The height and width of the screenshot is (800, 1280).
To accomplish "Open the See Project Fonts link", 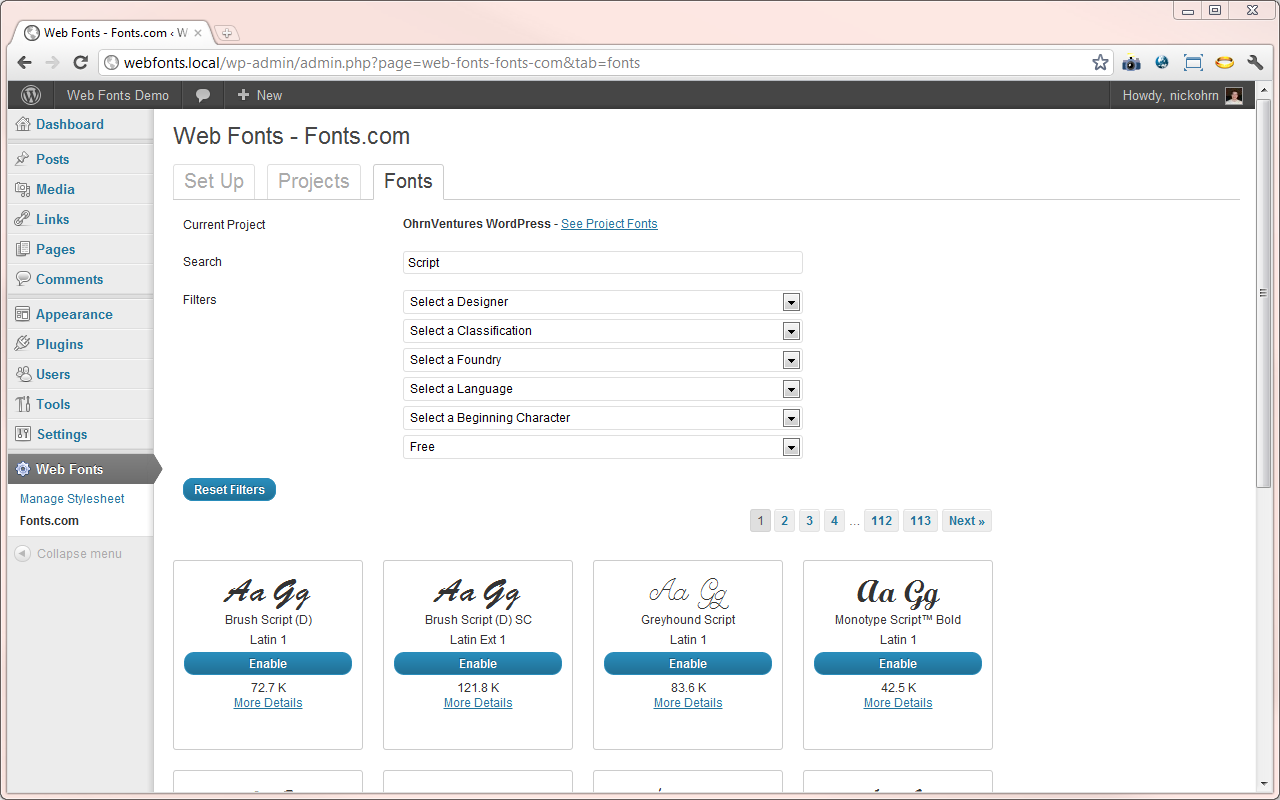I will tap(609, 224).
